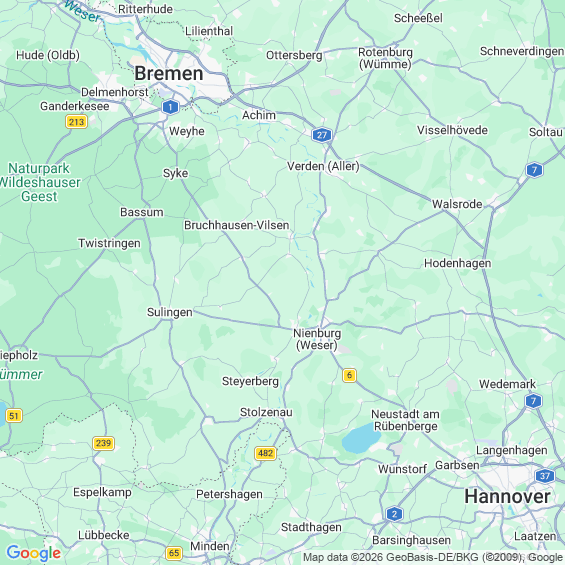Select the Sulingen town label

click(x=170, y=312)
